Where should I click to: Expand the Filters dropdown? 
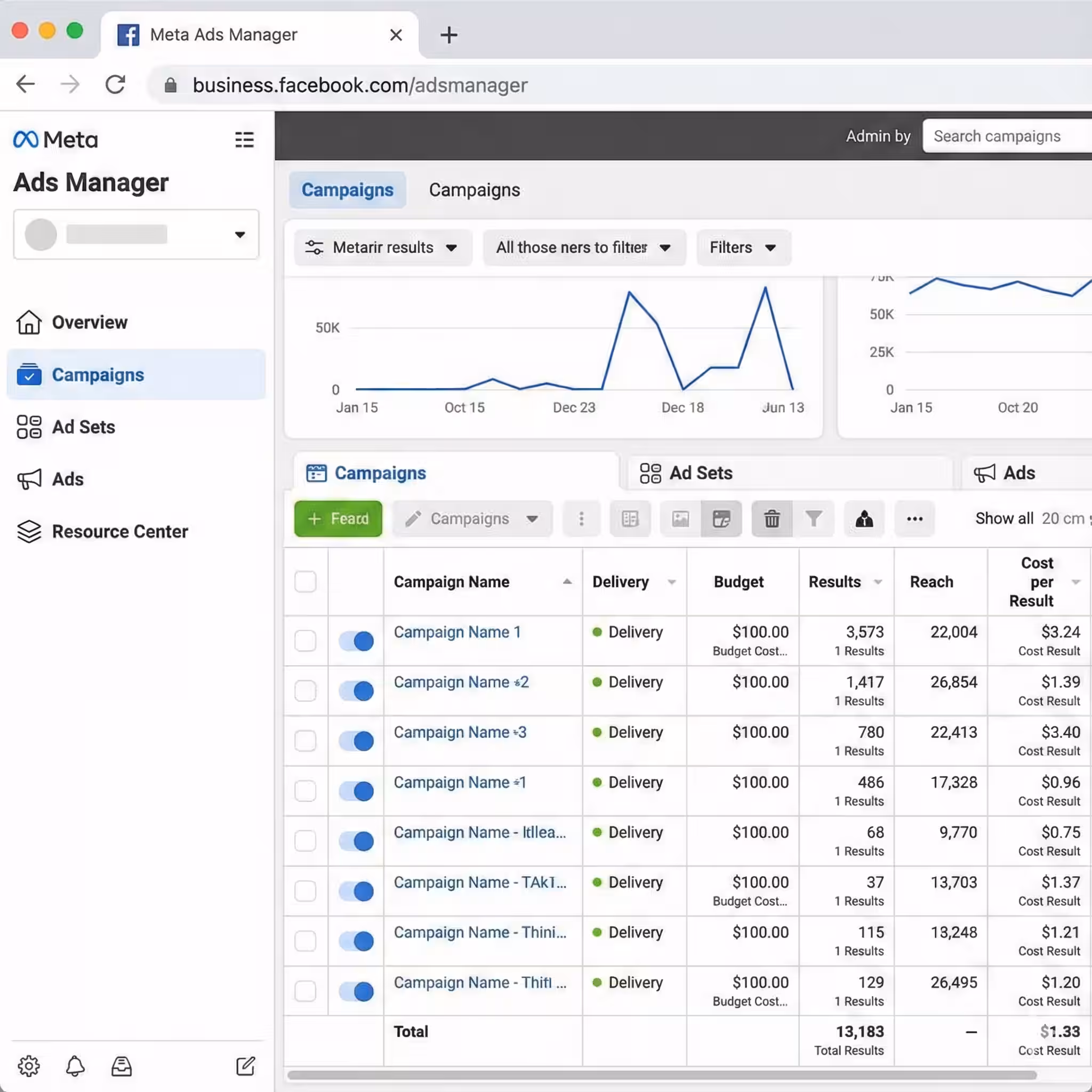[743, 247]
